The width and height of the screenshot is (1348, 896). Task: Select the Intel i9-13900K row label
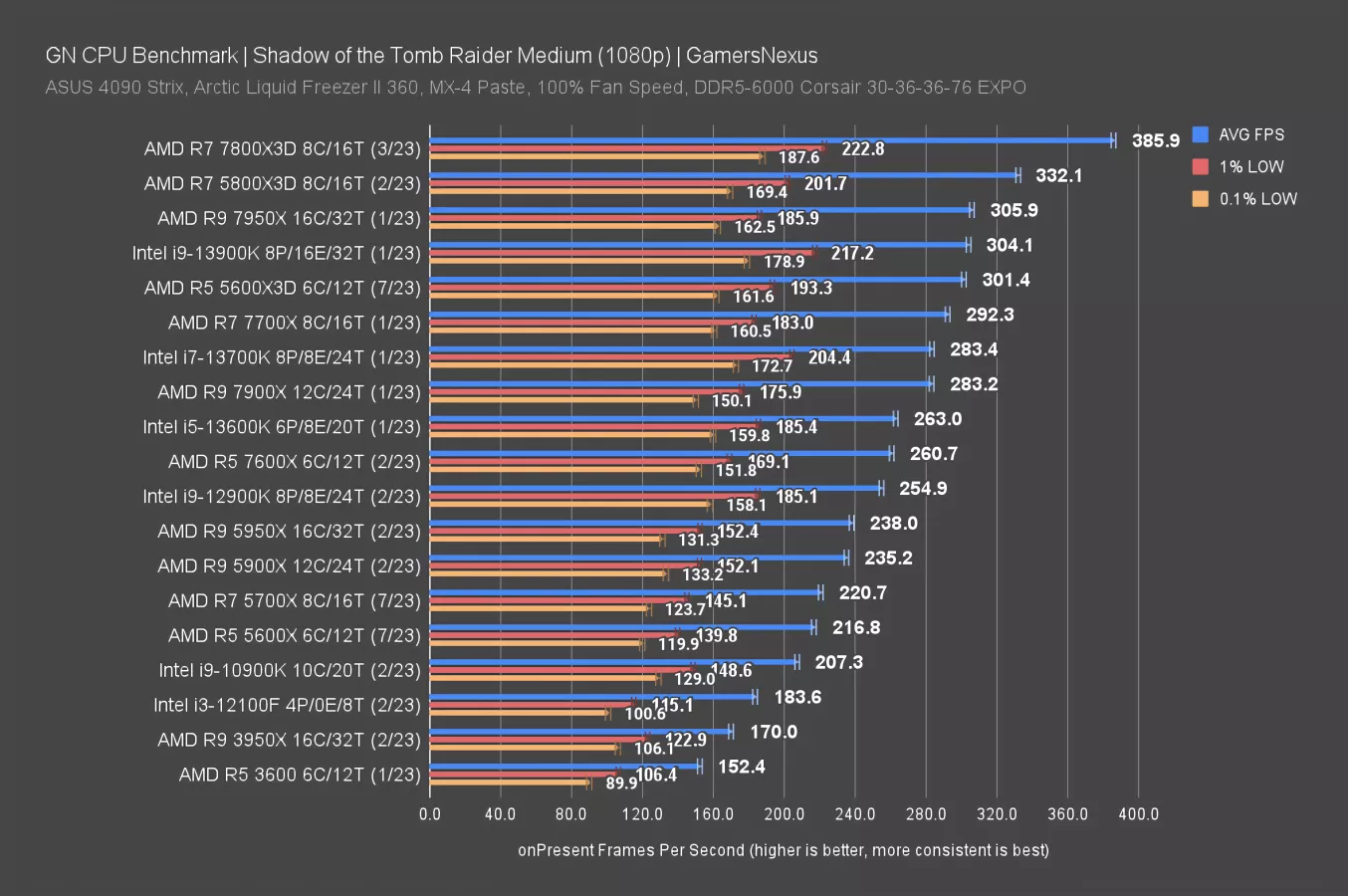pyautogui.click(x=276, y=253)
